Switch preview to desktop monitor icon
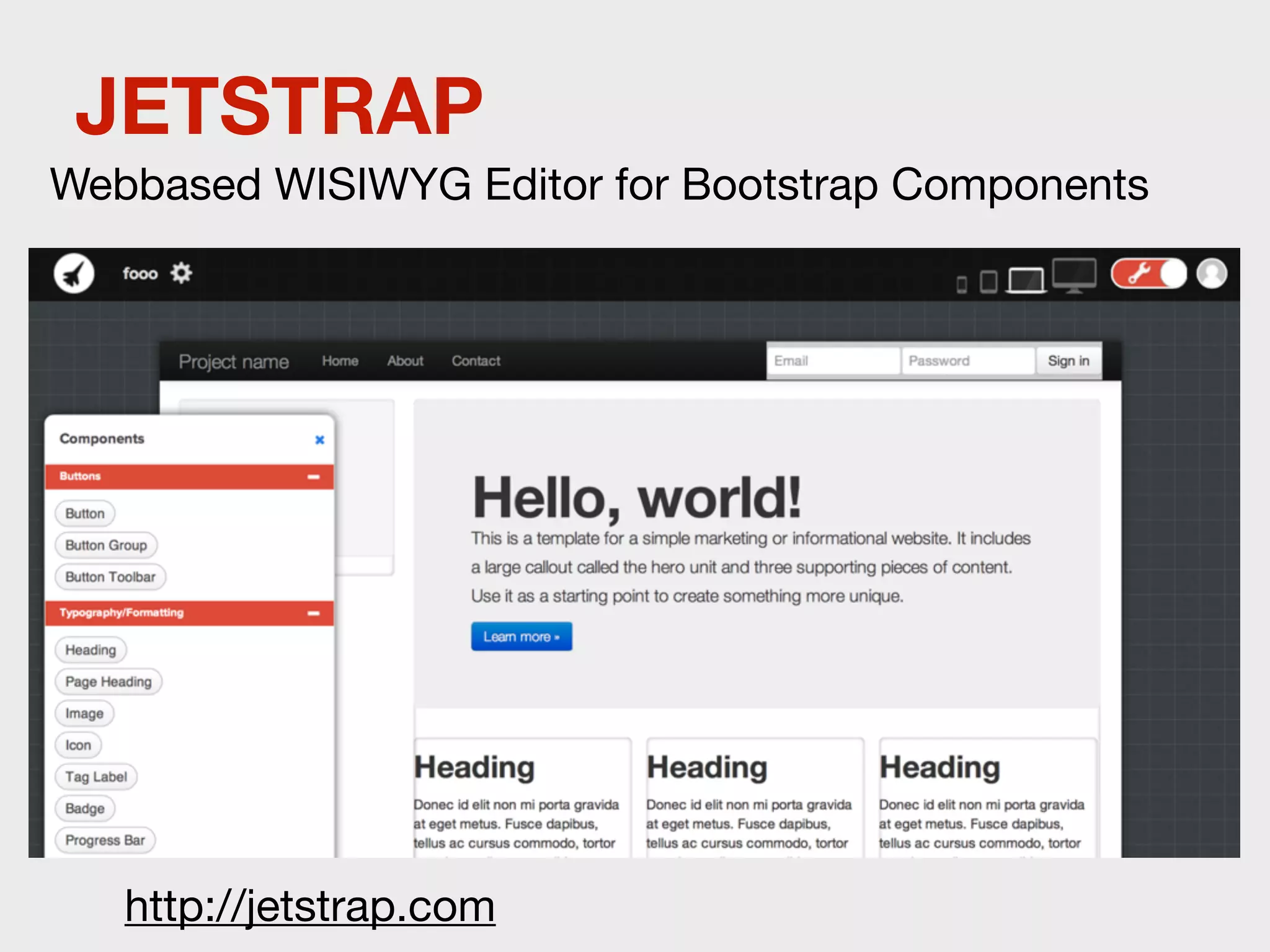Screen dimensions: 1270x952 (1074, 276)
